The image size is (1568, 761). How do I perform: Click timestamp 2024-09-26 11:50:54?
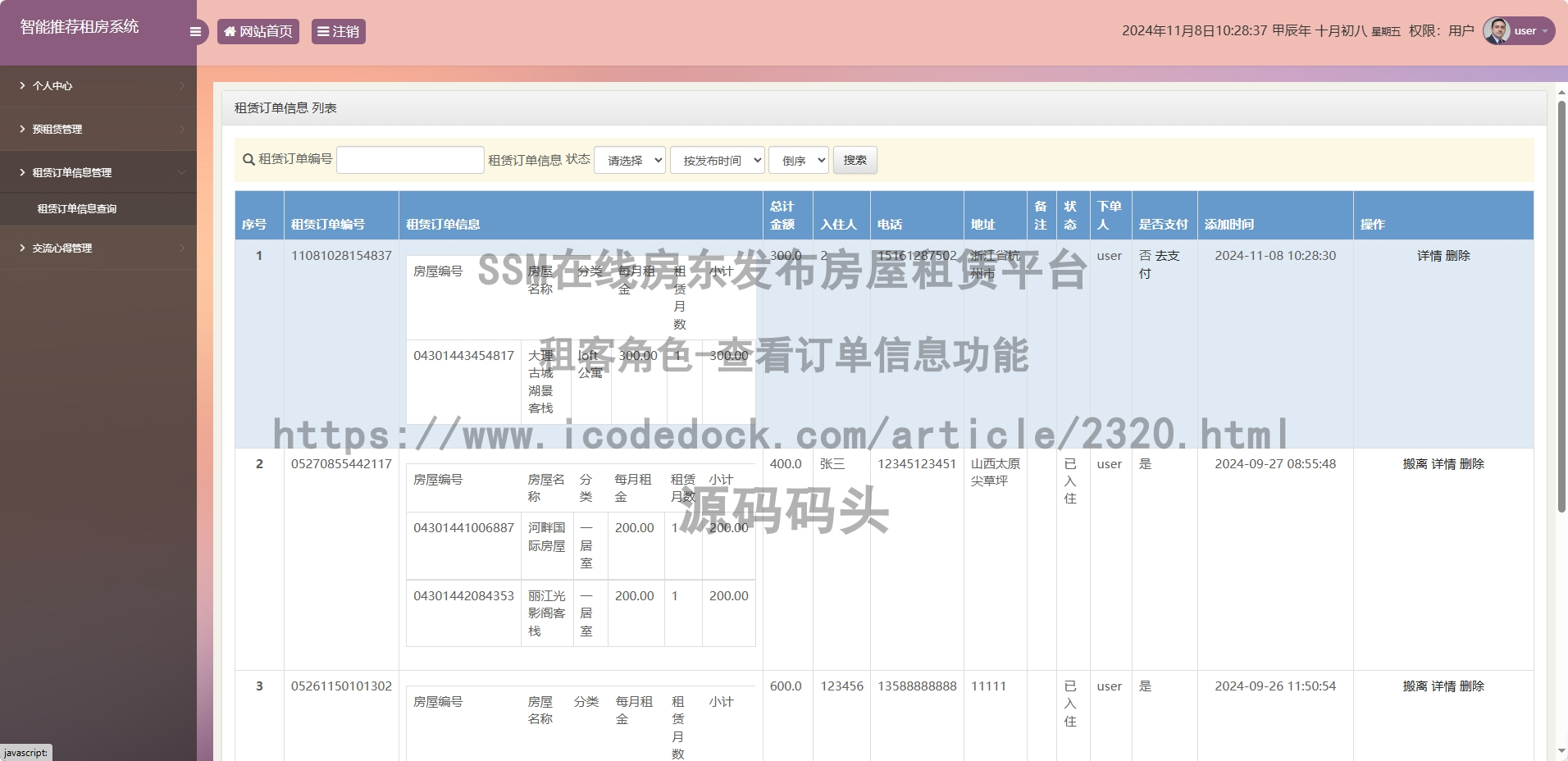click(x=1275, y=686)
